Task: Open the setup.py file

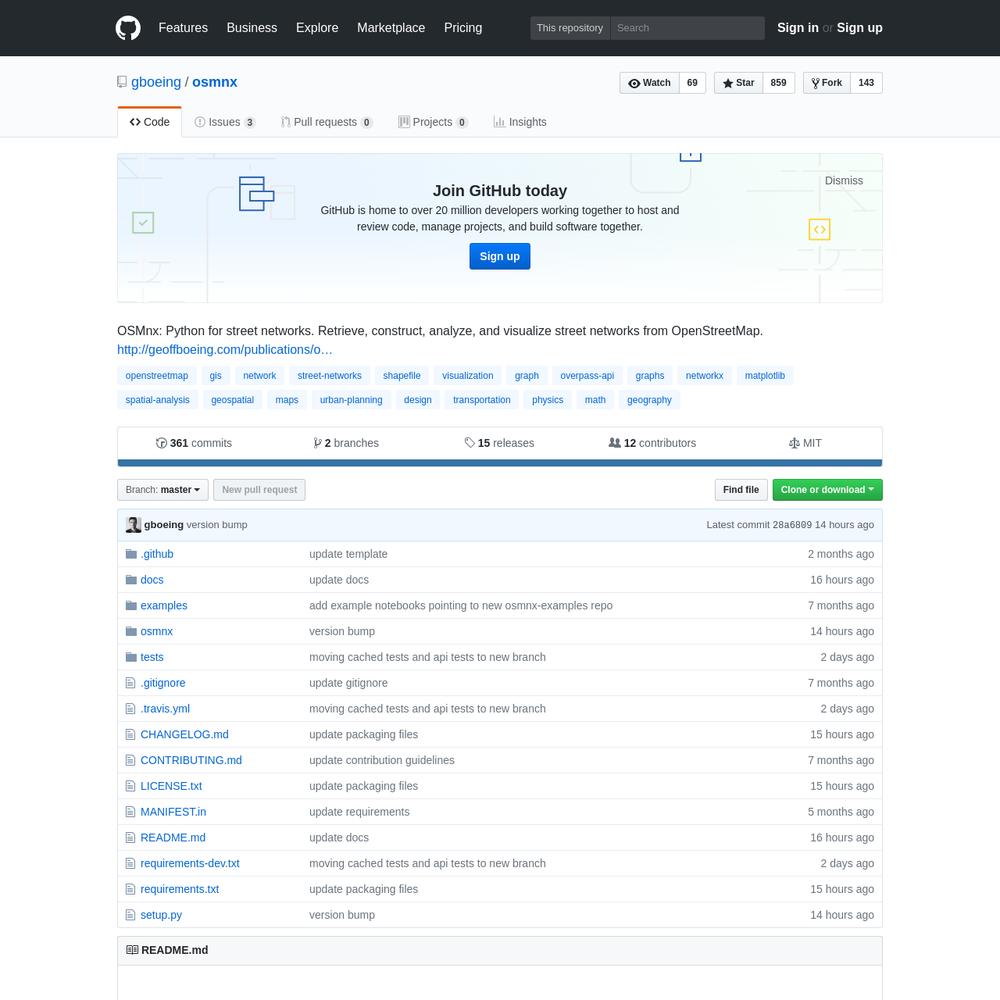Action: tap(161, 915)
